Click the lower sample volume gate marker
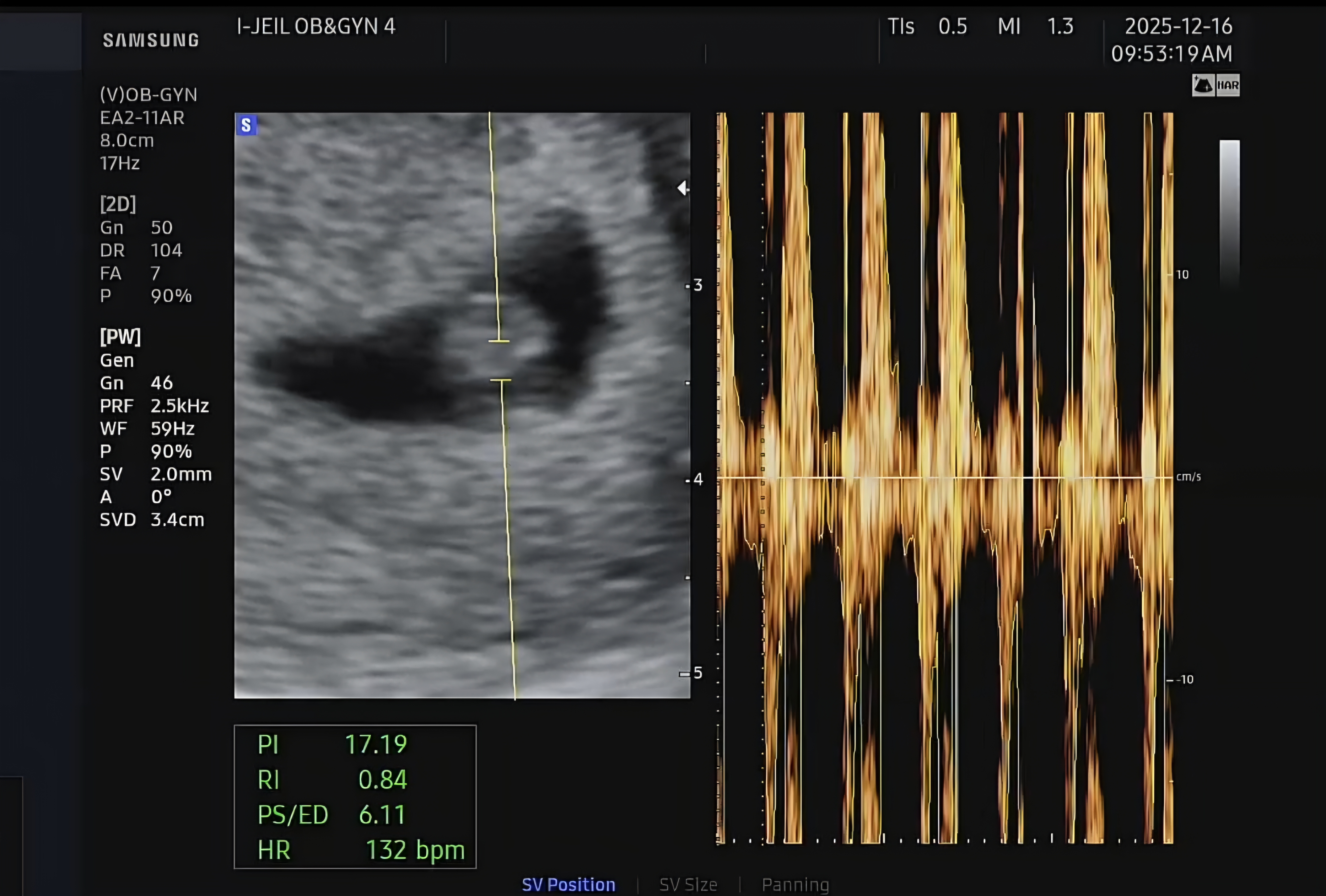Screen dimensions: 1326x896 coord(501,380)
